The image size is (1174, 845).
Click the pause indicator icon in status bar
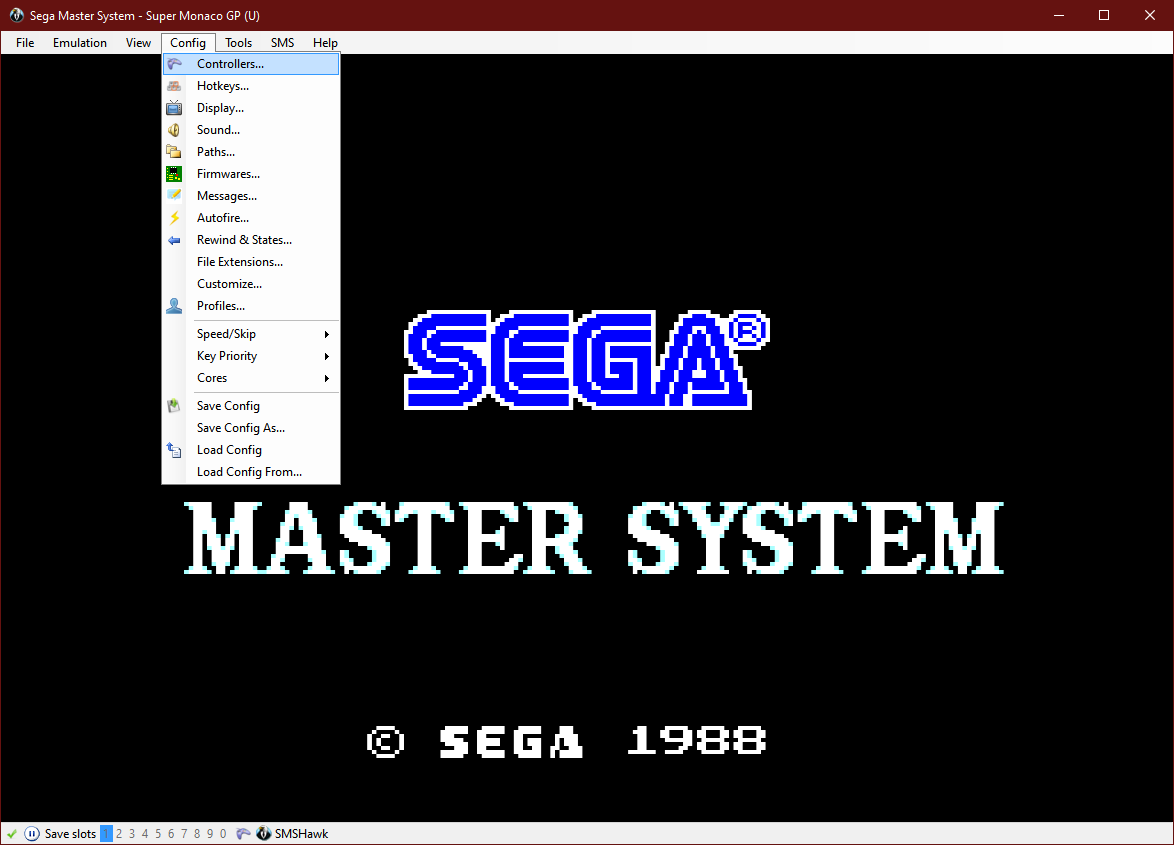[x=31, y=834]
